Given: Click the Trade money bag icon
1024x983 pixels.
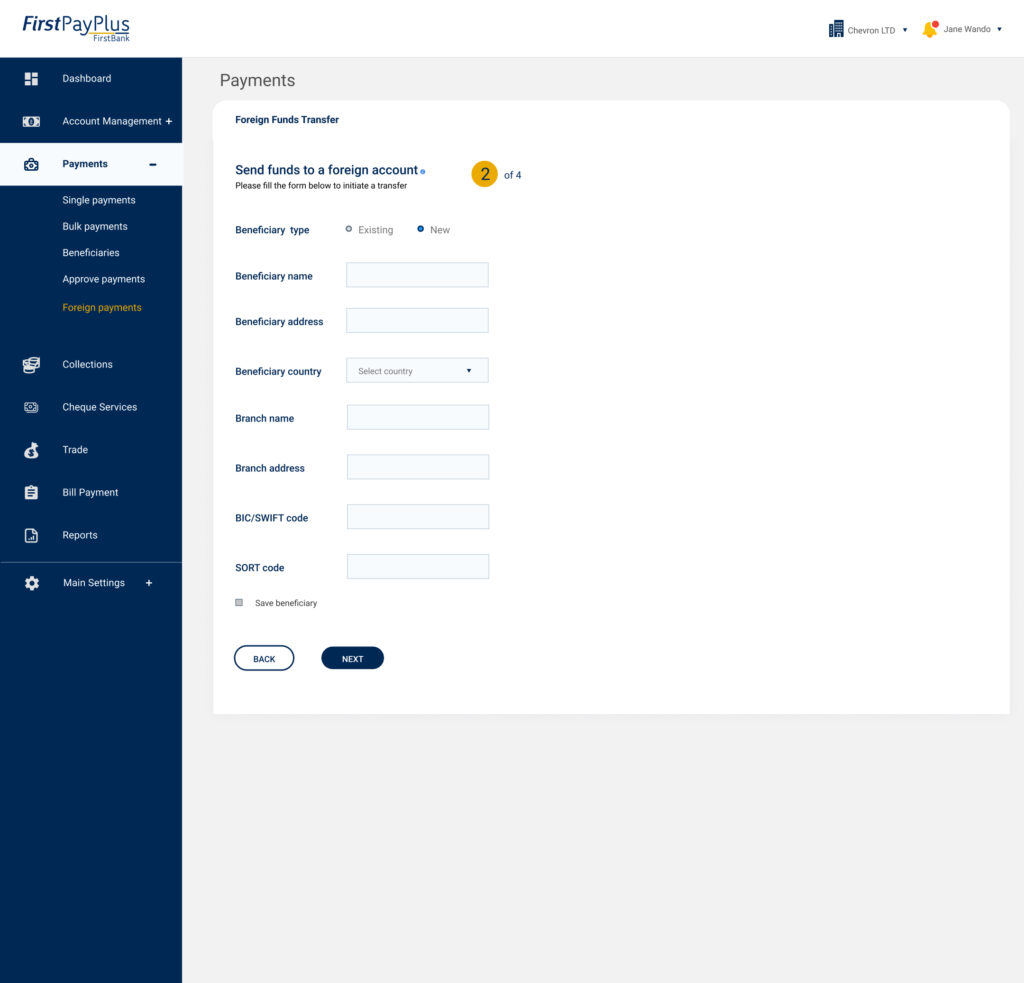Looking at the screenshot, I should coord(31,451).
